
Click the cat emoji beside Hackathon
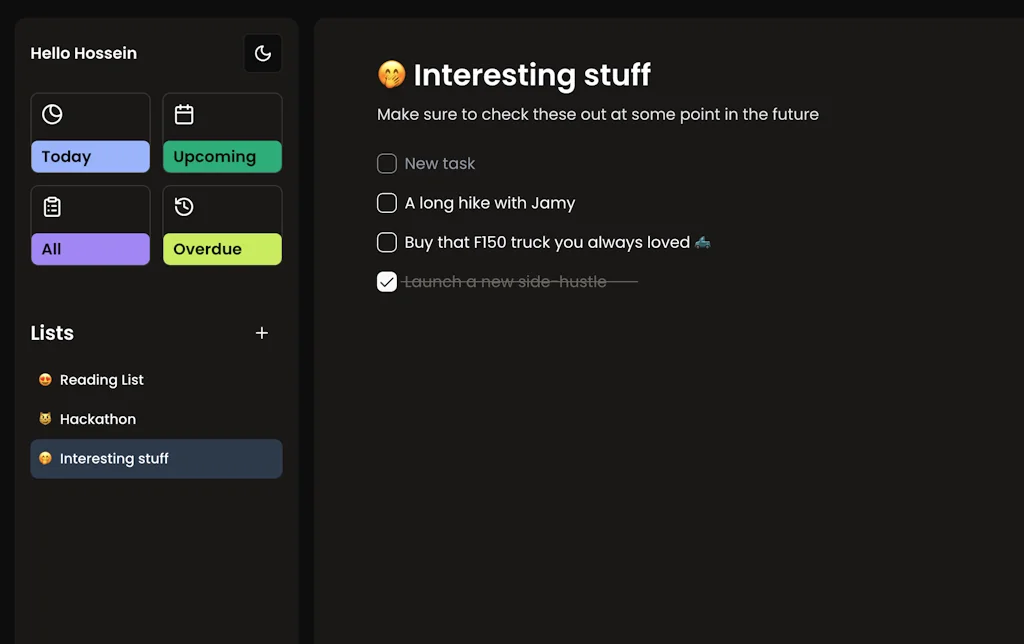coord(44,419)
